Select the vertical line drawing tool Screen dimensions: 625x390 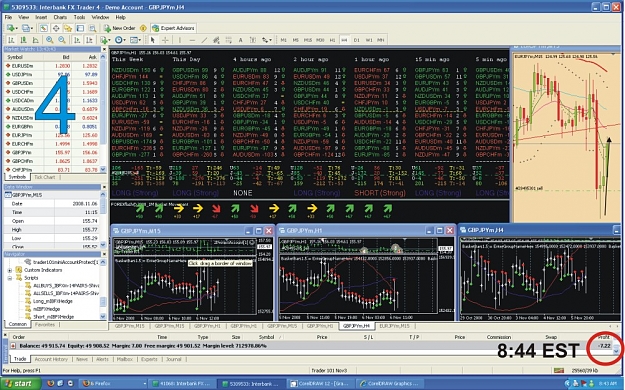(x=180, y=40)
